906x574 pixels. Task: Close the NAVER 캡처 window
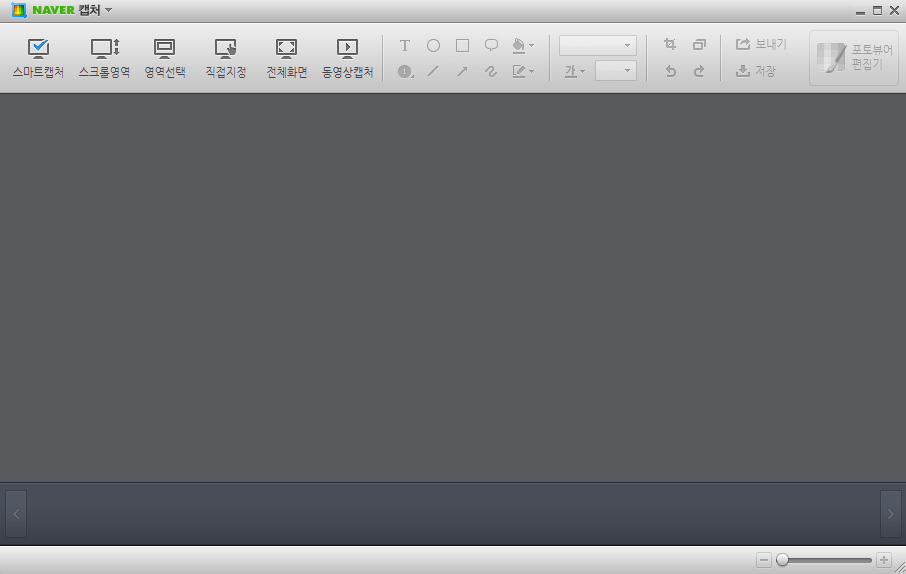(x=894, y=10)
